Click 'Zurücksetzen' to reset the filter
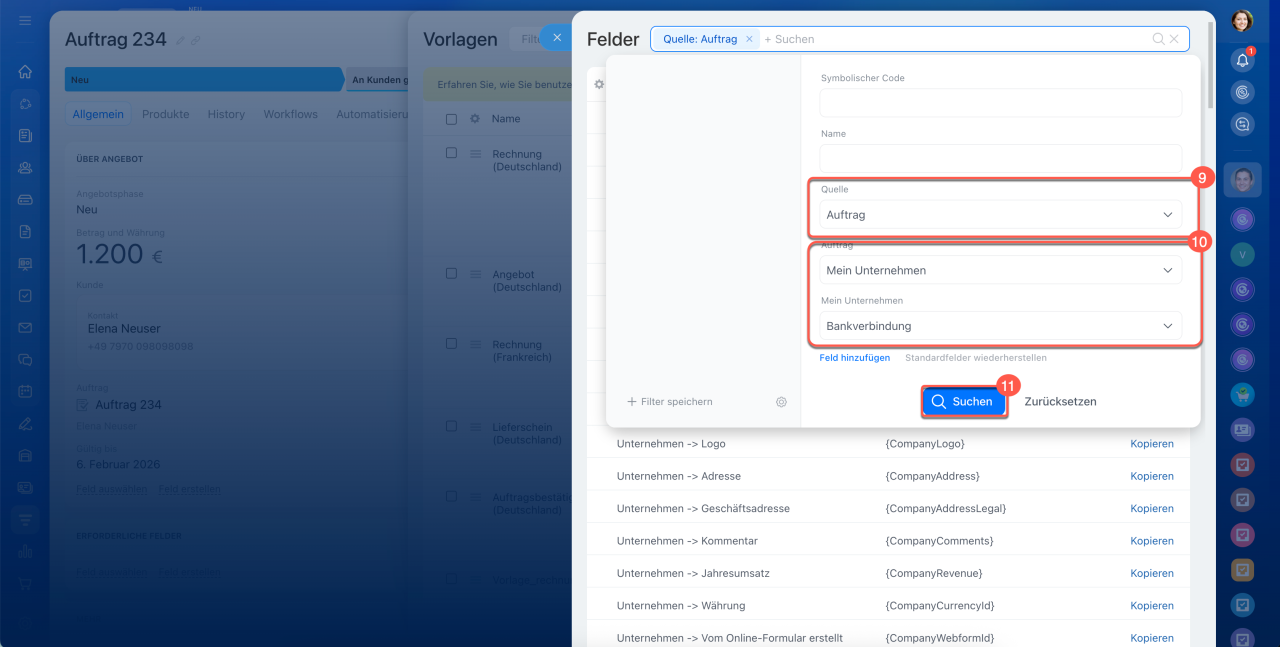The height and width of the screenshot is (647, 1280). coord(1060,401)
